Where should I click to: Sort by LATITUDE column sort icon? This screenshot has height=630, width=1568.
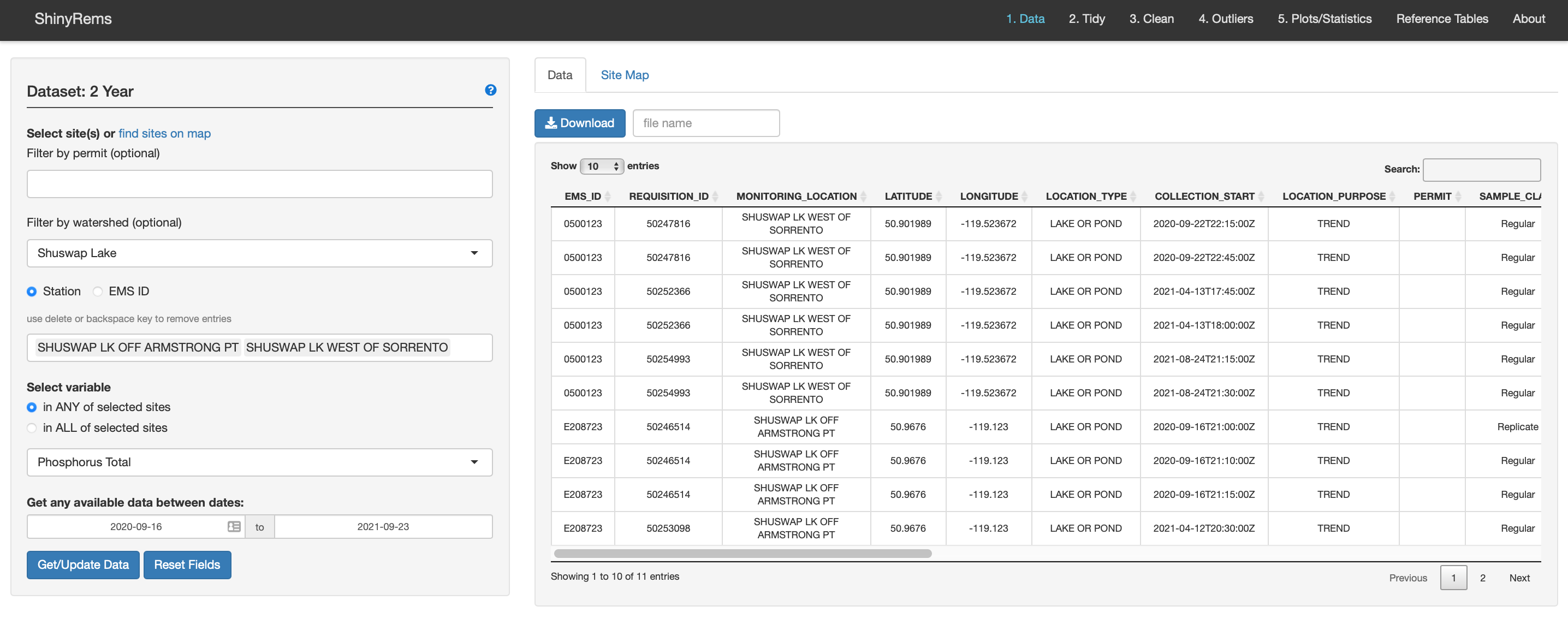coord(938,196)
